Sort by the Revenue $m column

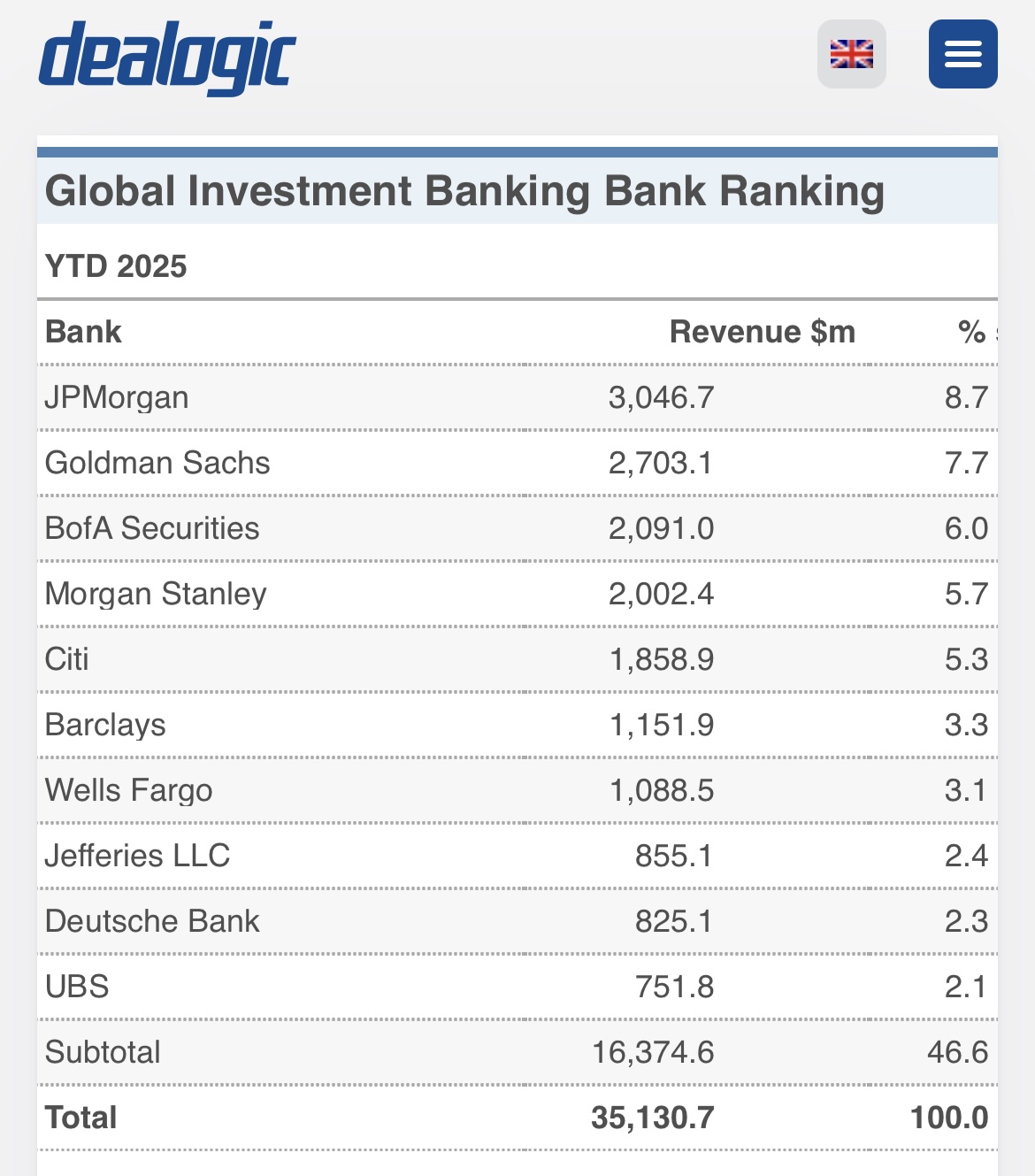[763, 332]
